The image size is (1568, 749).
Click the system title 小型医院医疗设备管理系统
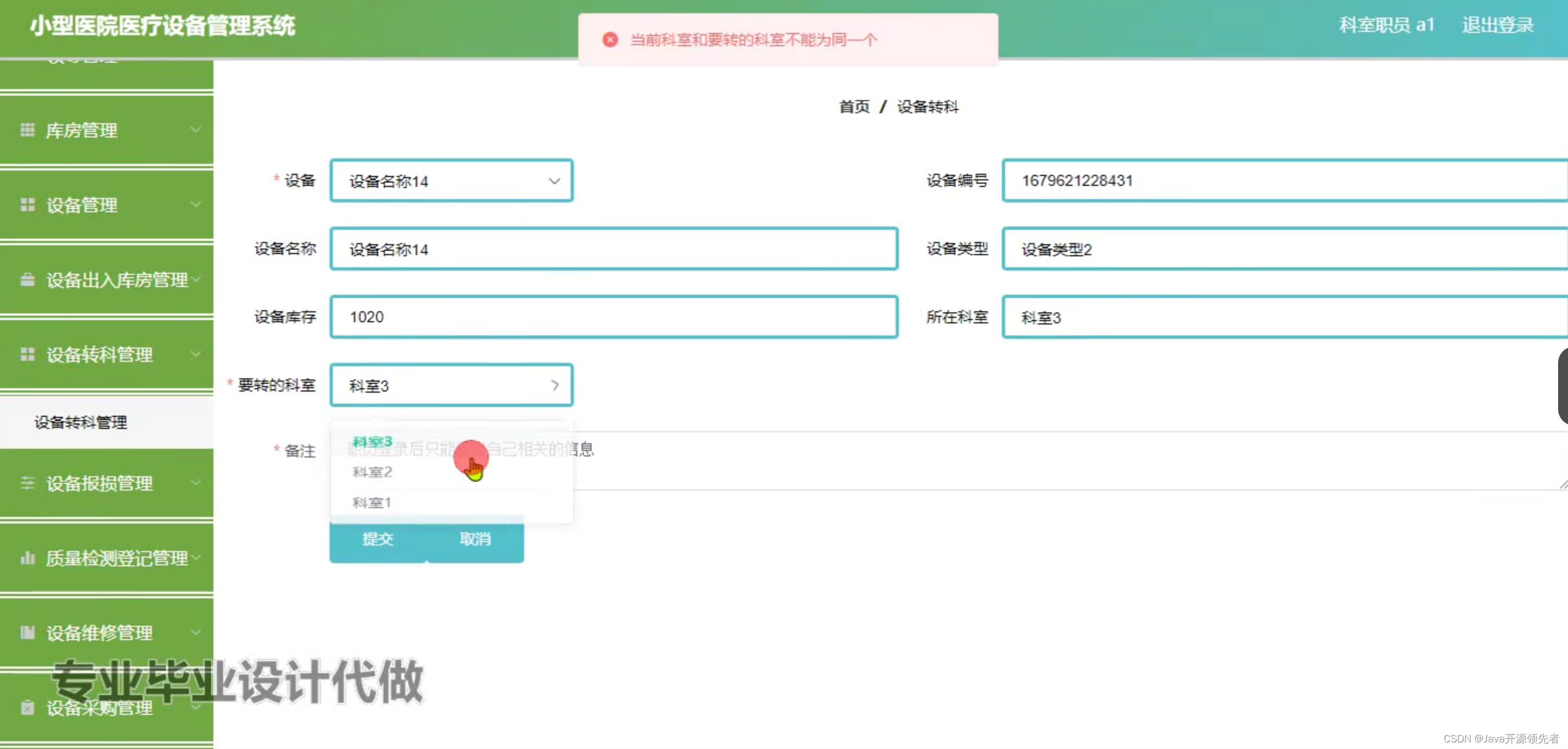point(163,26)
